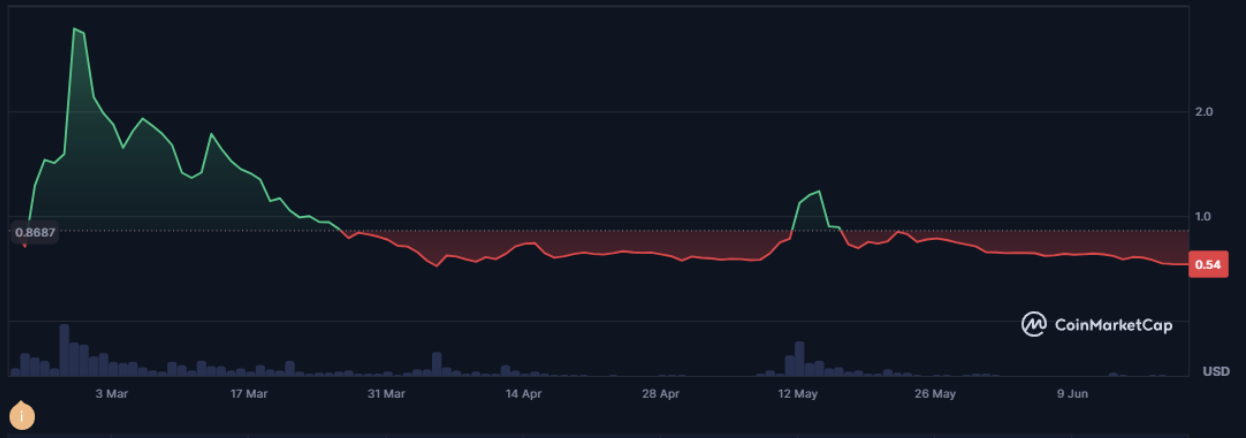Click the orange info icon below the chart
The width and height of the screenshot is (1246, 438).
21,414
